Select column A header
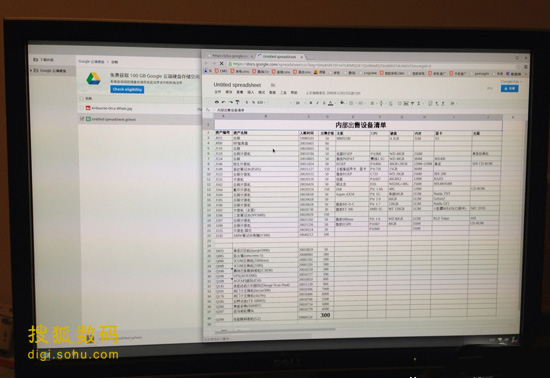 click(x=223, y=116)
